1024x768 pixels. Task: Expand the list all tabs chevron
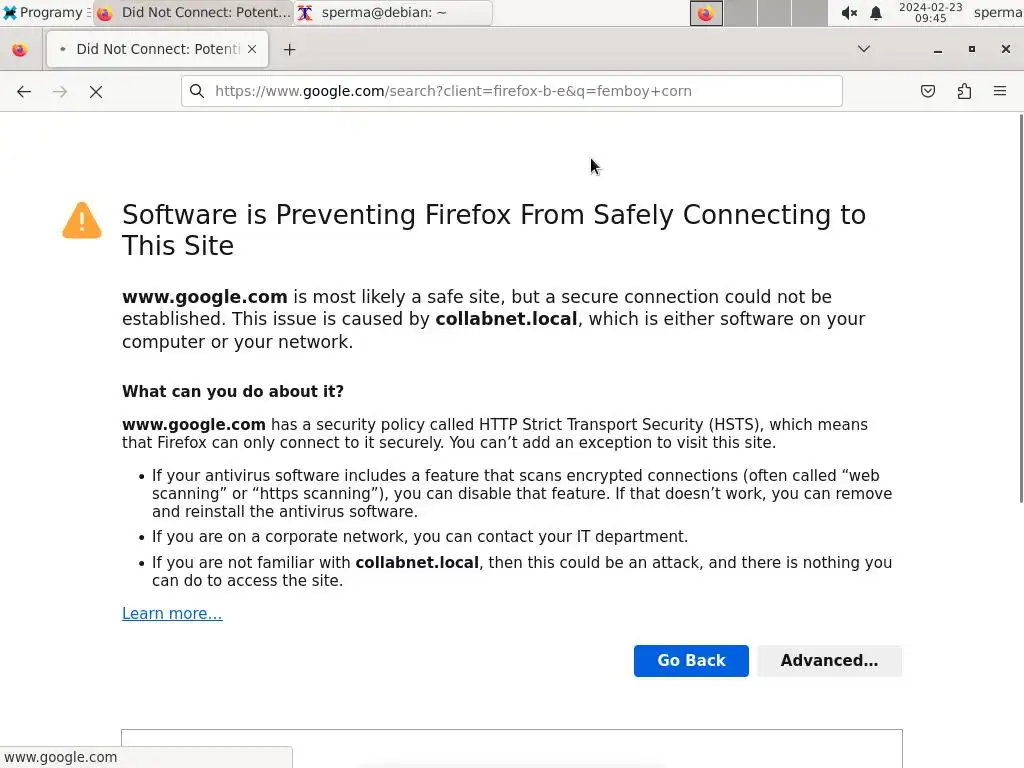864,49
